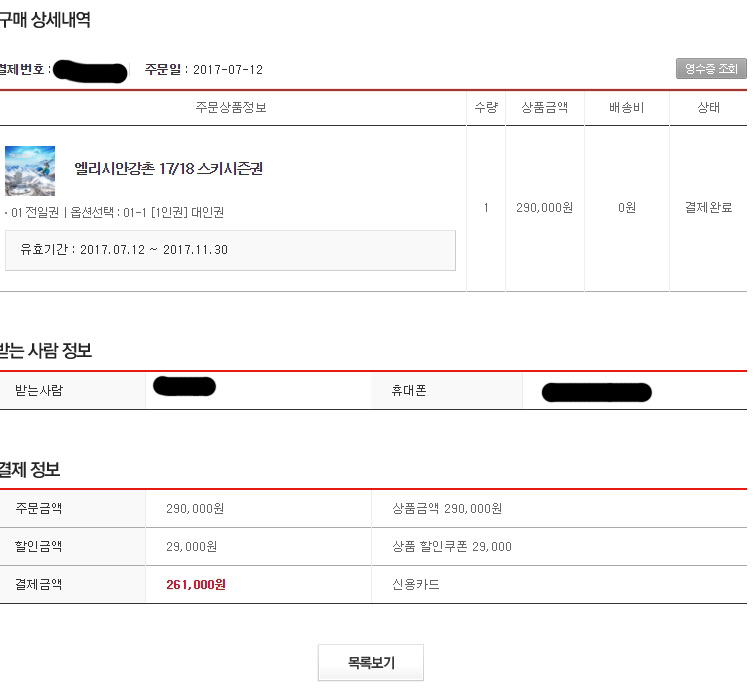755x689 pixels.
Task: Click the 받는사람 recipient label cell
Action: pyautogui.click(x=73, y=390)
